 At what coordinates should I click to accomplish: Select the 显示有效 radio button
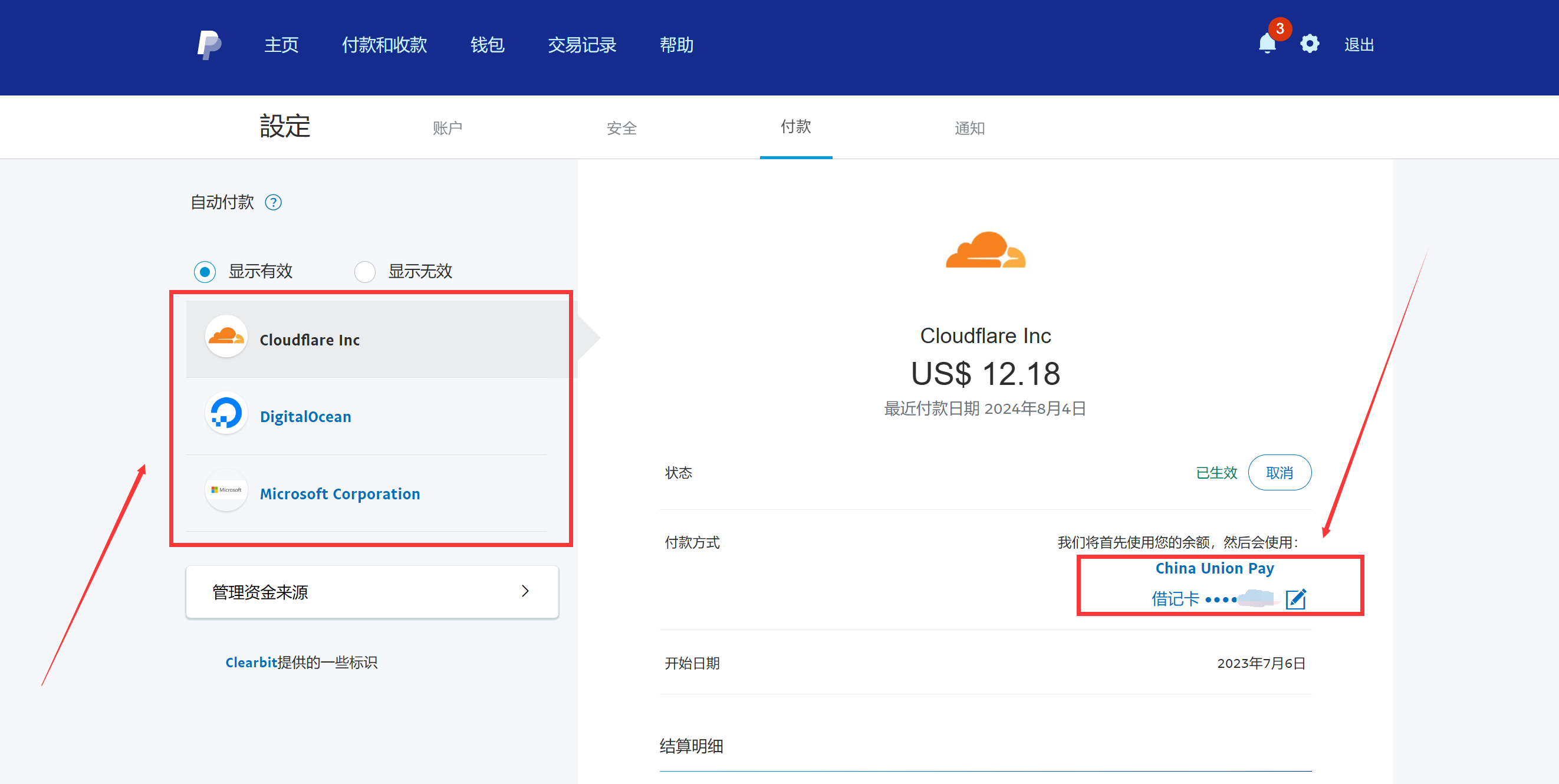point(205,272)
